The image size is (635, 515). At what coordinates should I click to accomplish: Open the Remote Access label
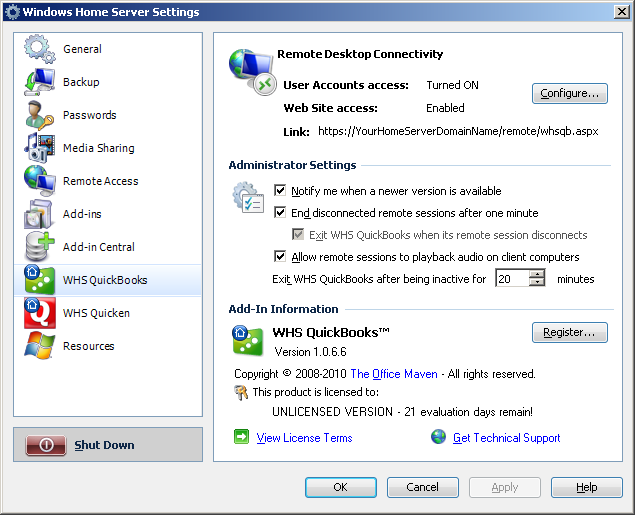[x=100, y=181]
